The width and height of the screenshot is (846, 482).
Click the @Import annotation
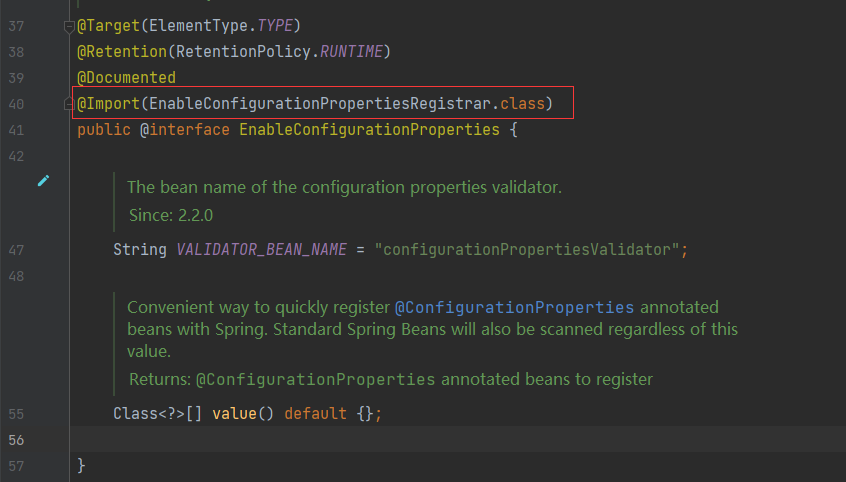[x=108, y=104]
